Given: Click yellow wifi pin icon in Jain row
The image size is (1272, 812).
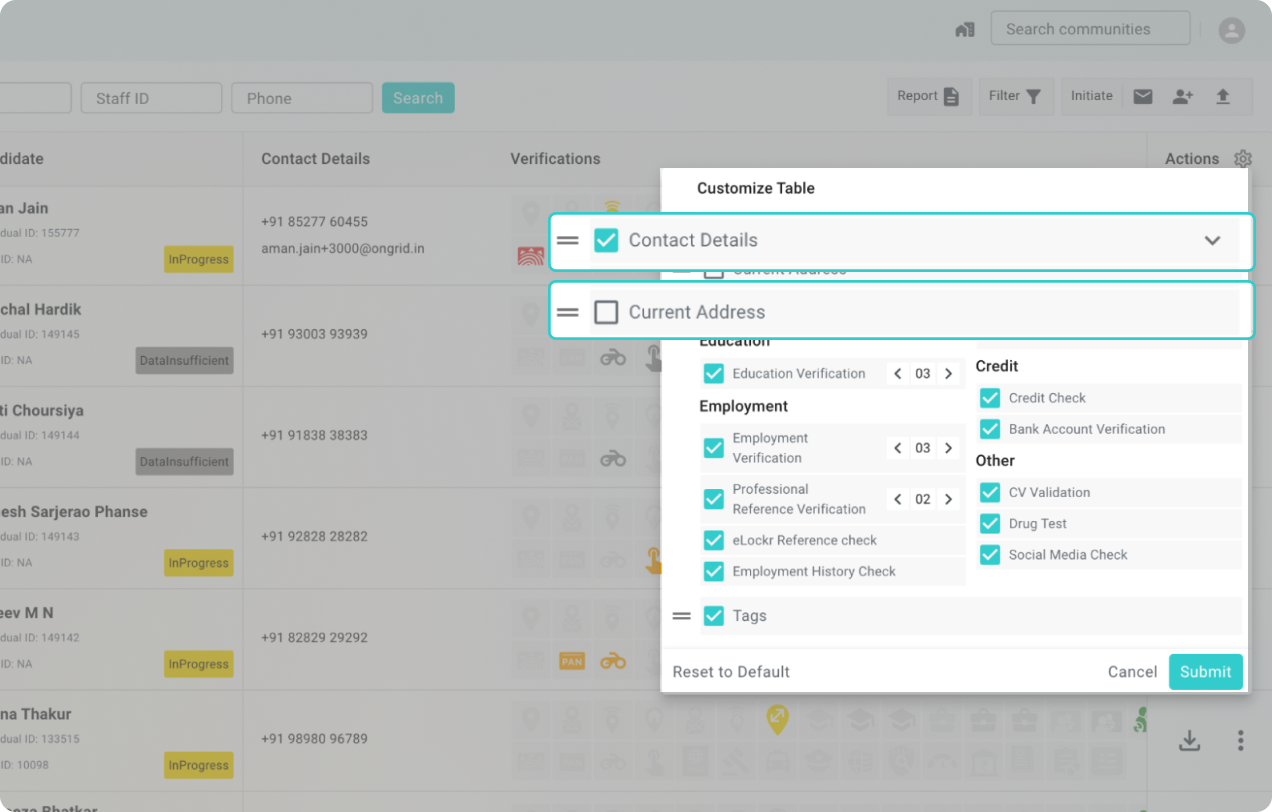Looking at the screenshot, I should (x=612, y=208).
